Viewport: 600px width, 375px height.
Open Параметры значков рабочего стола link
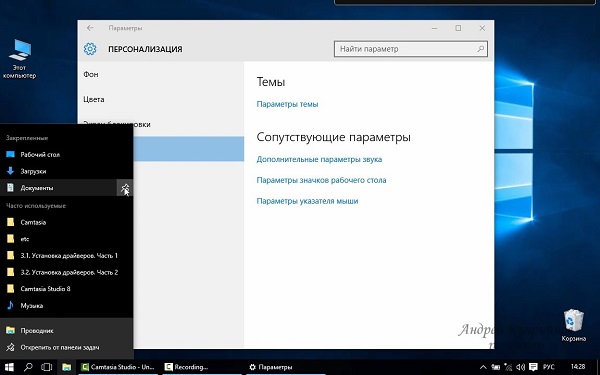321,180
